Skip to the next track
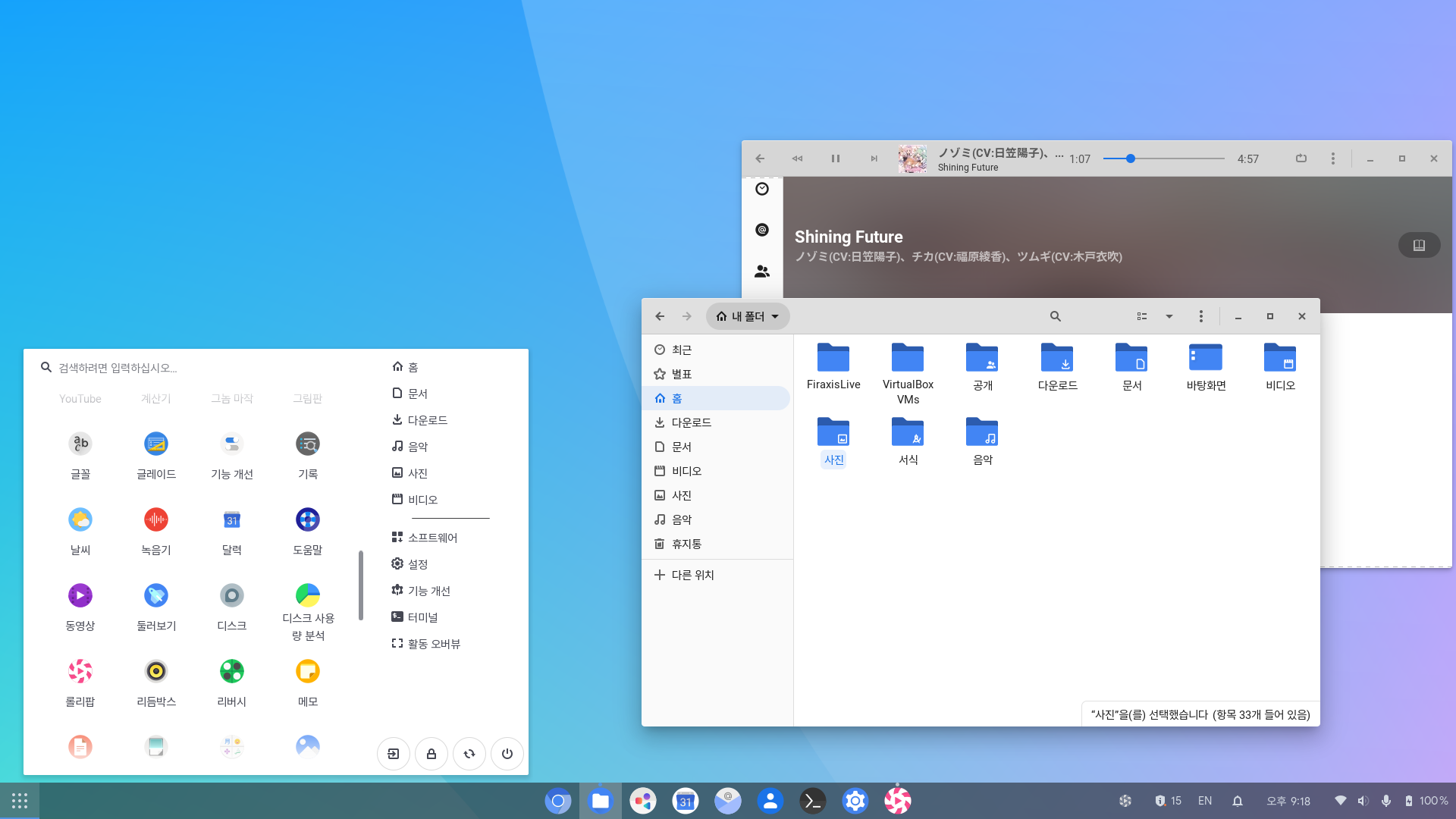This screenshot has height=819, width=1456. point(874,158)
